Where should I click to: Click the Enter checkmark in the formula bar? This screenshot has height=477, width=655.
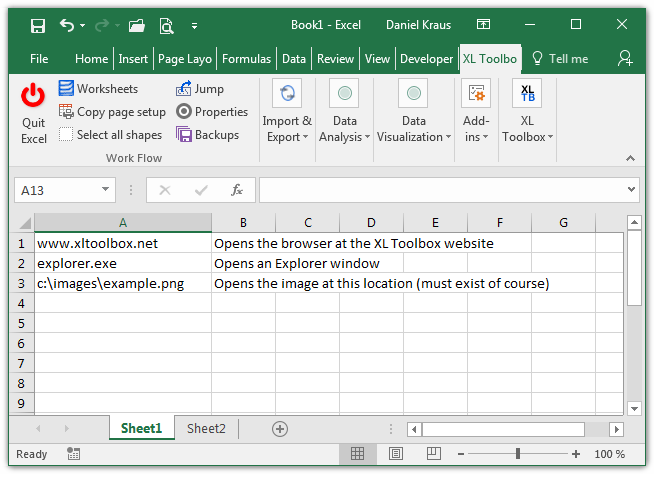click(201, 190)
